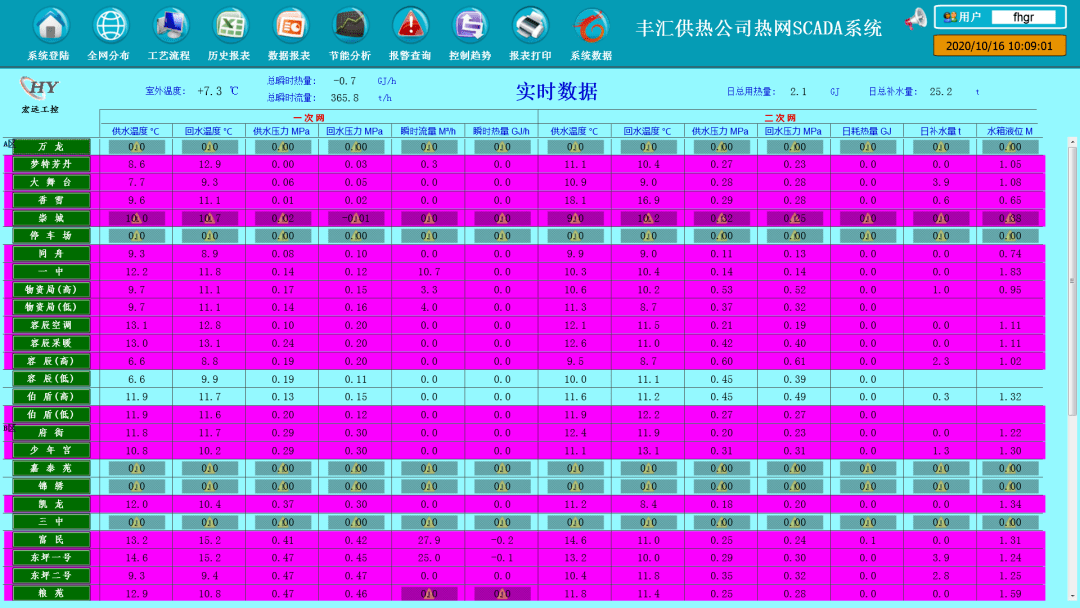Open 系统数据 red swirl icon
Screen dimensions: 1080x608
(591, 25)
